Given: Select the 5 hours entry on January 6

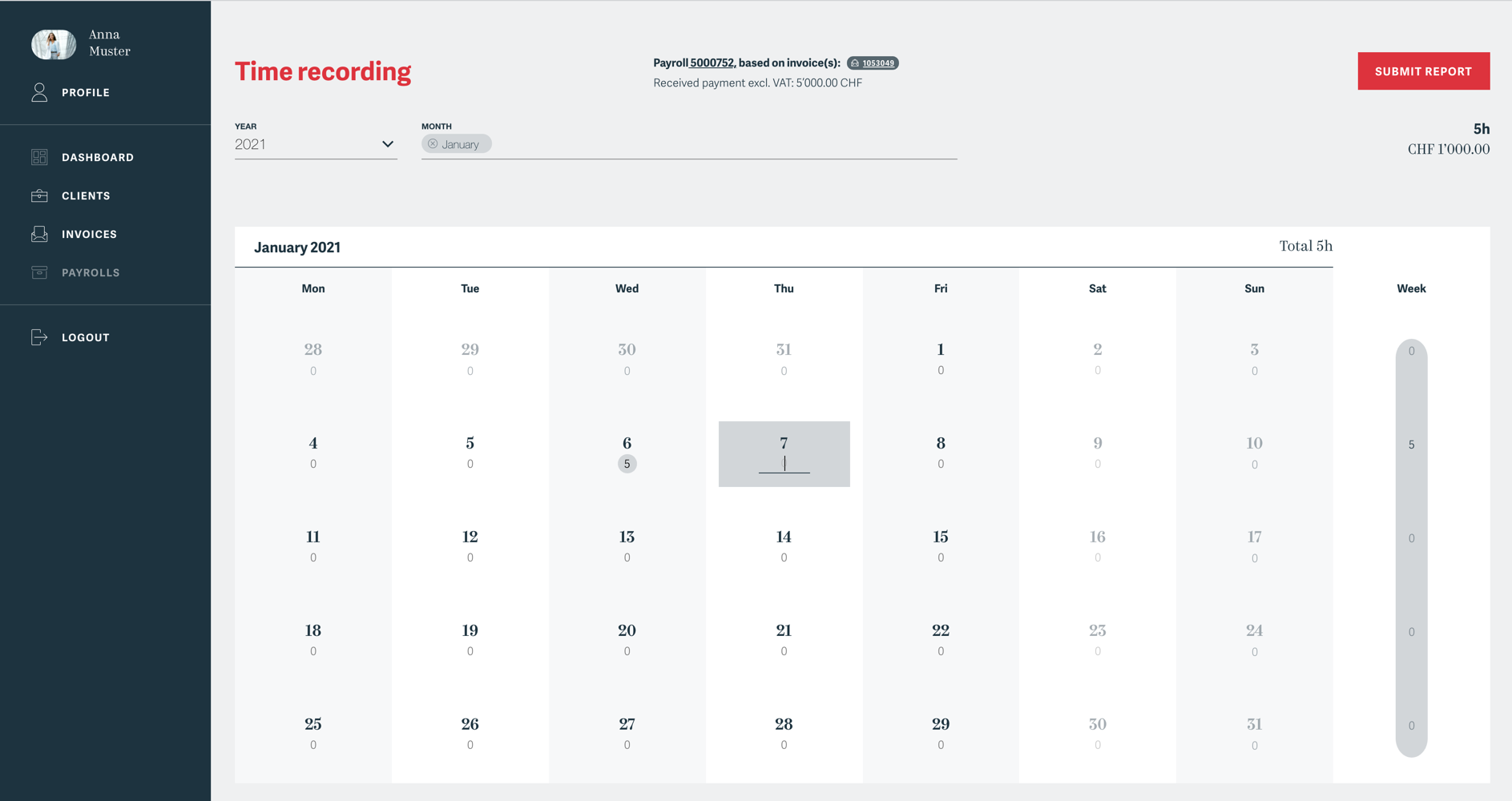Looking at the screenshot, I should tap(627, 464).
